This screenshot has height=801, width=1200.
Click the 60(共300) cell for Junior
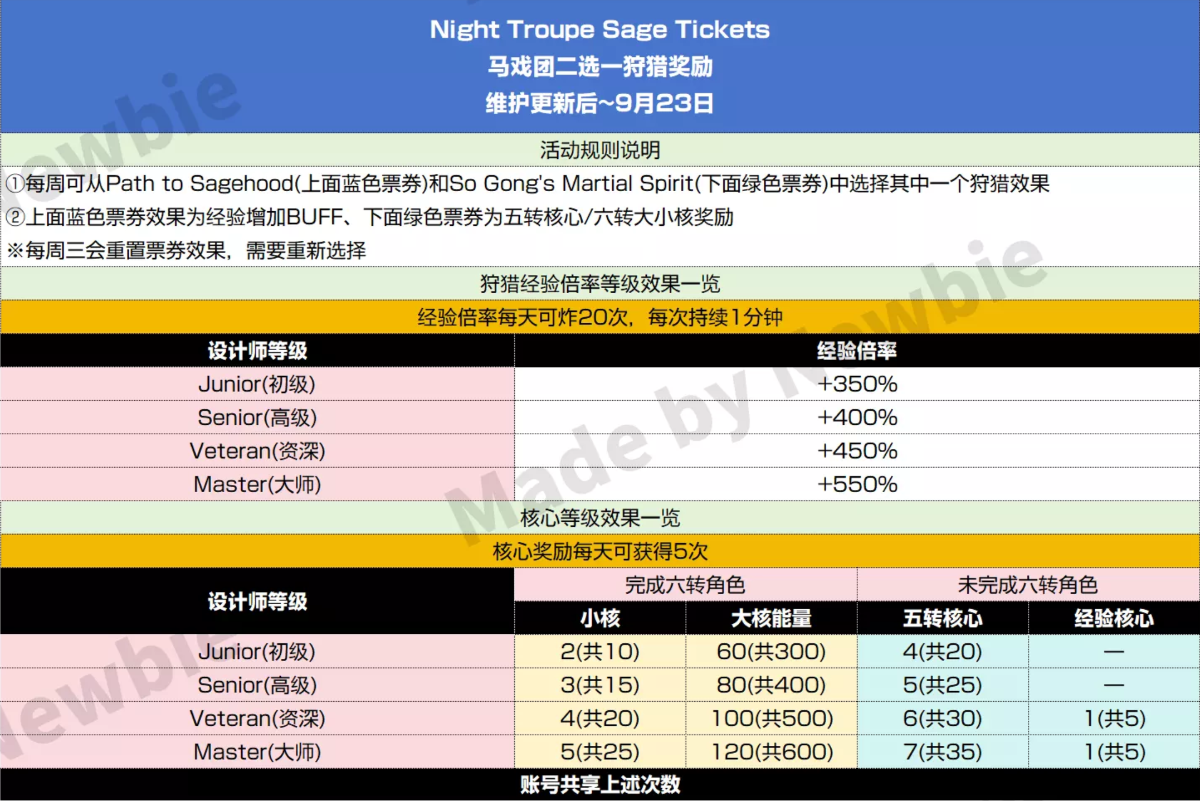point(771,652)
